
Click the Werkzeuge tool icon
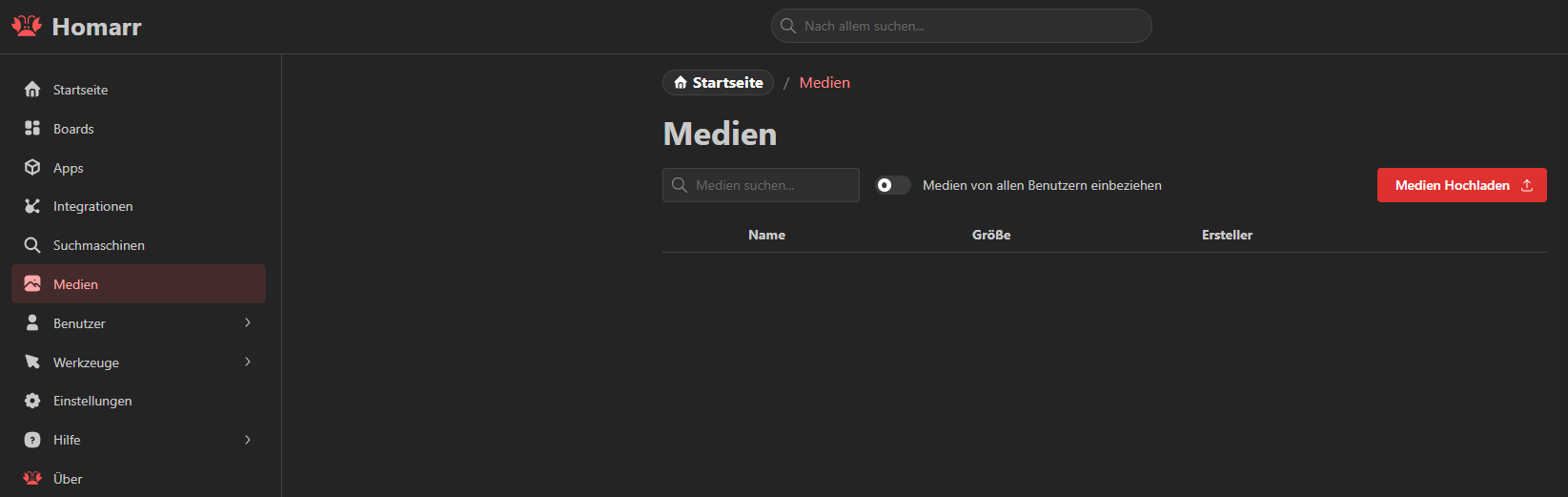pyautogui.click(x=32, y=362)
